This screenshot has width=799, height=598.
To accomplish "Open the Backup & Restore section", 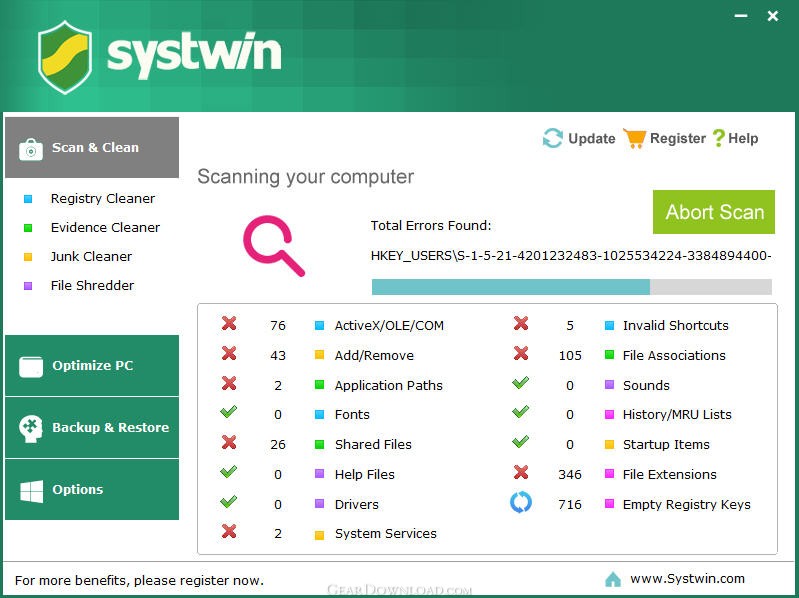I will pos(92,428).
